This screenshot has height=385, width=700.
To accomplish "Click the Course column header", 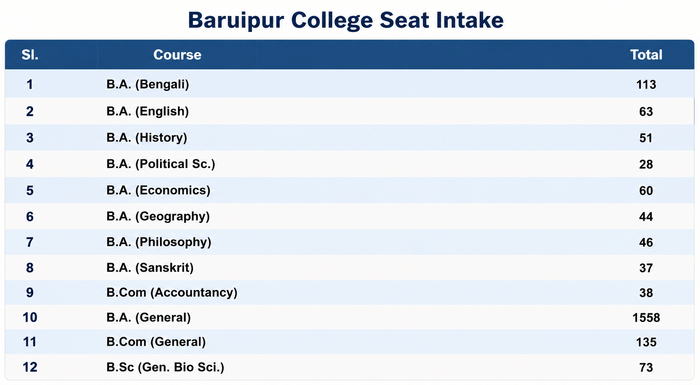I will click(x=177, y=54).
